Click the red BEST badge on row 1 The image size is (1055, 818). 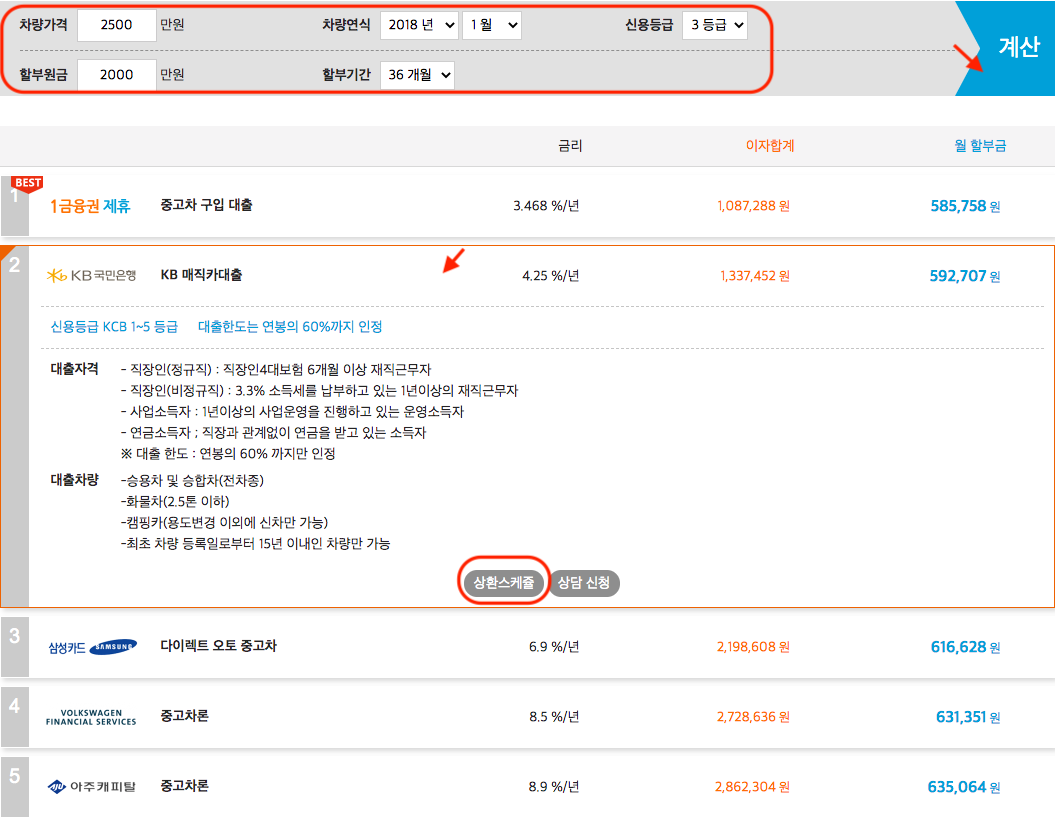25,183
